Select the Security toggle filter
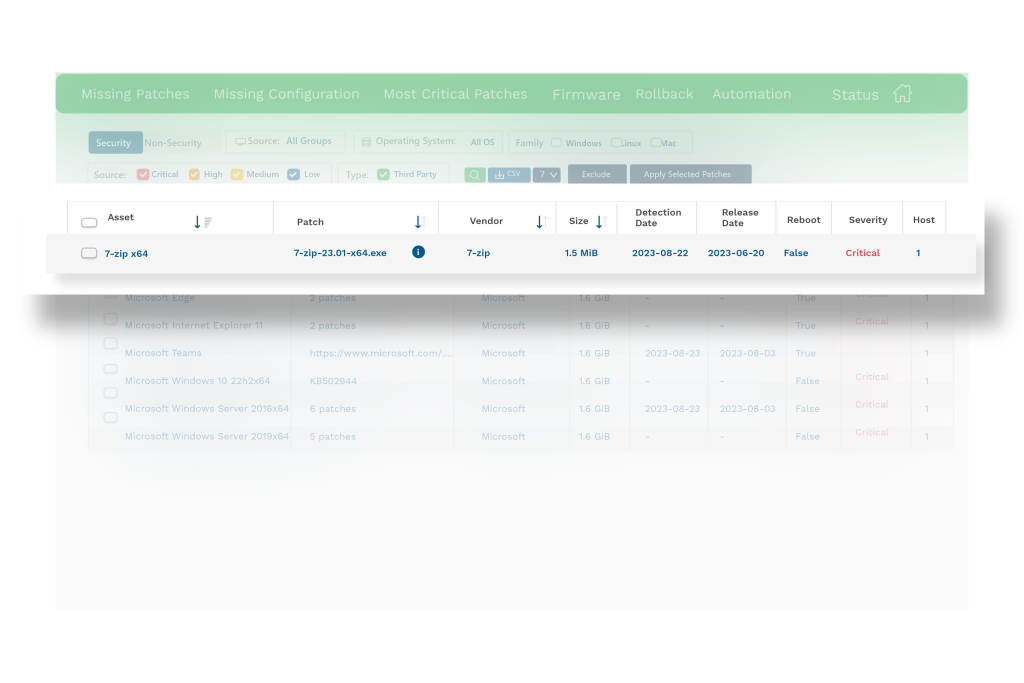1024x683 pixels. click(114, 142)
